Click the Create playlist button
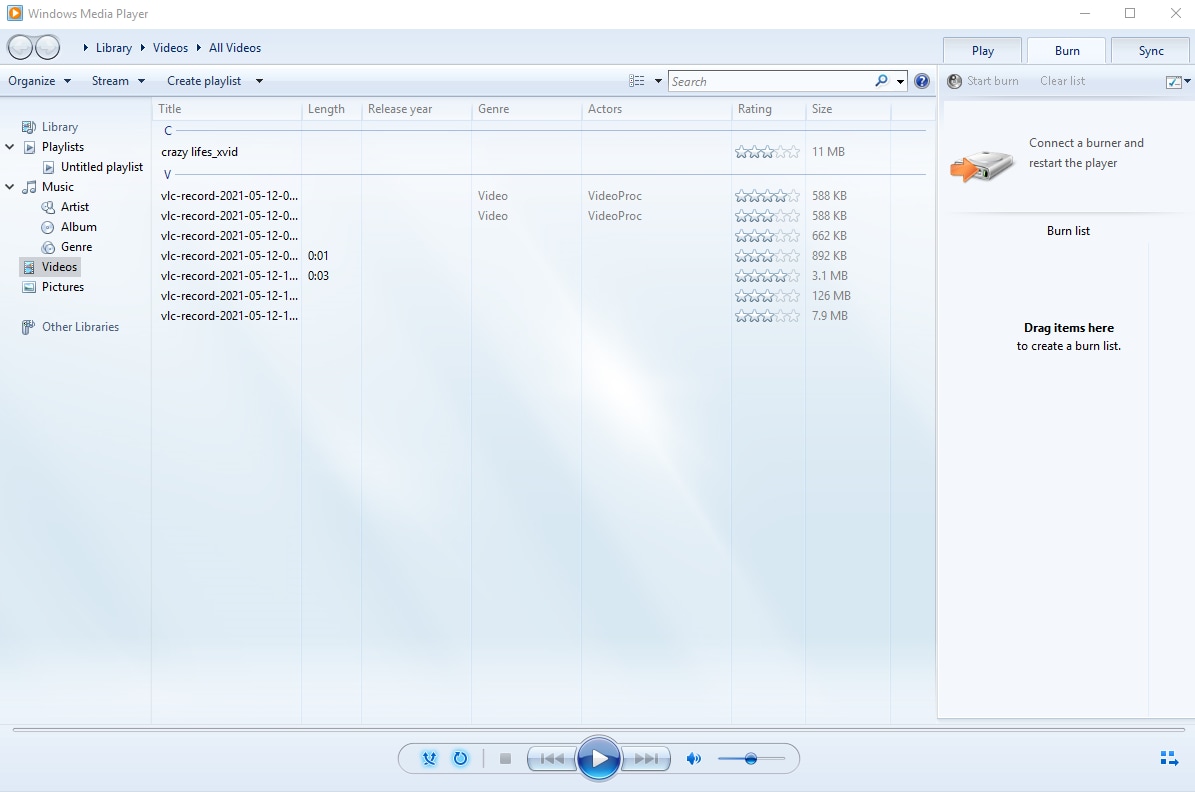 pos(204,81)
